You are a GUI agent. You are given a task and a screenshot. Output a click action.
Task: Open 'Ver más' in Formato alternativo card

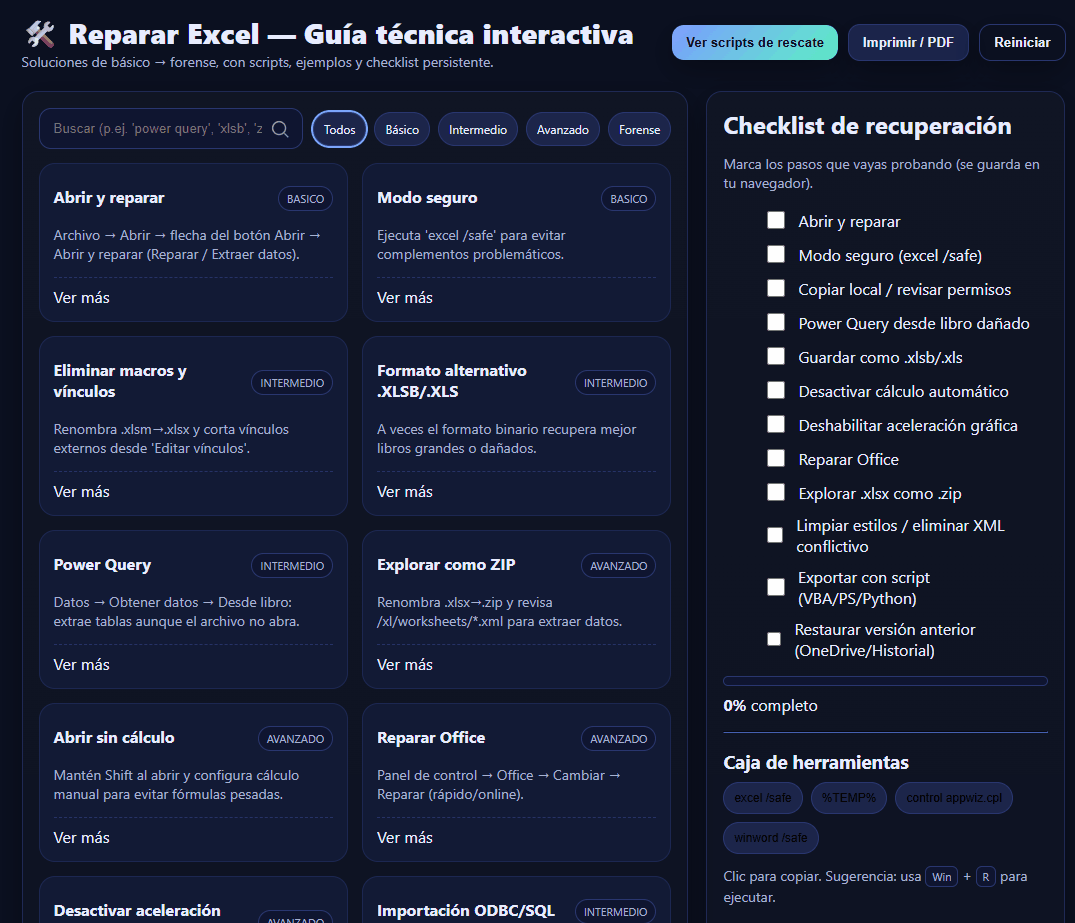(404, 492)
